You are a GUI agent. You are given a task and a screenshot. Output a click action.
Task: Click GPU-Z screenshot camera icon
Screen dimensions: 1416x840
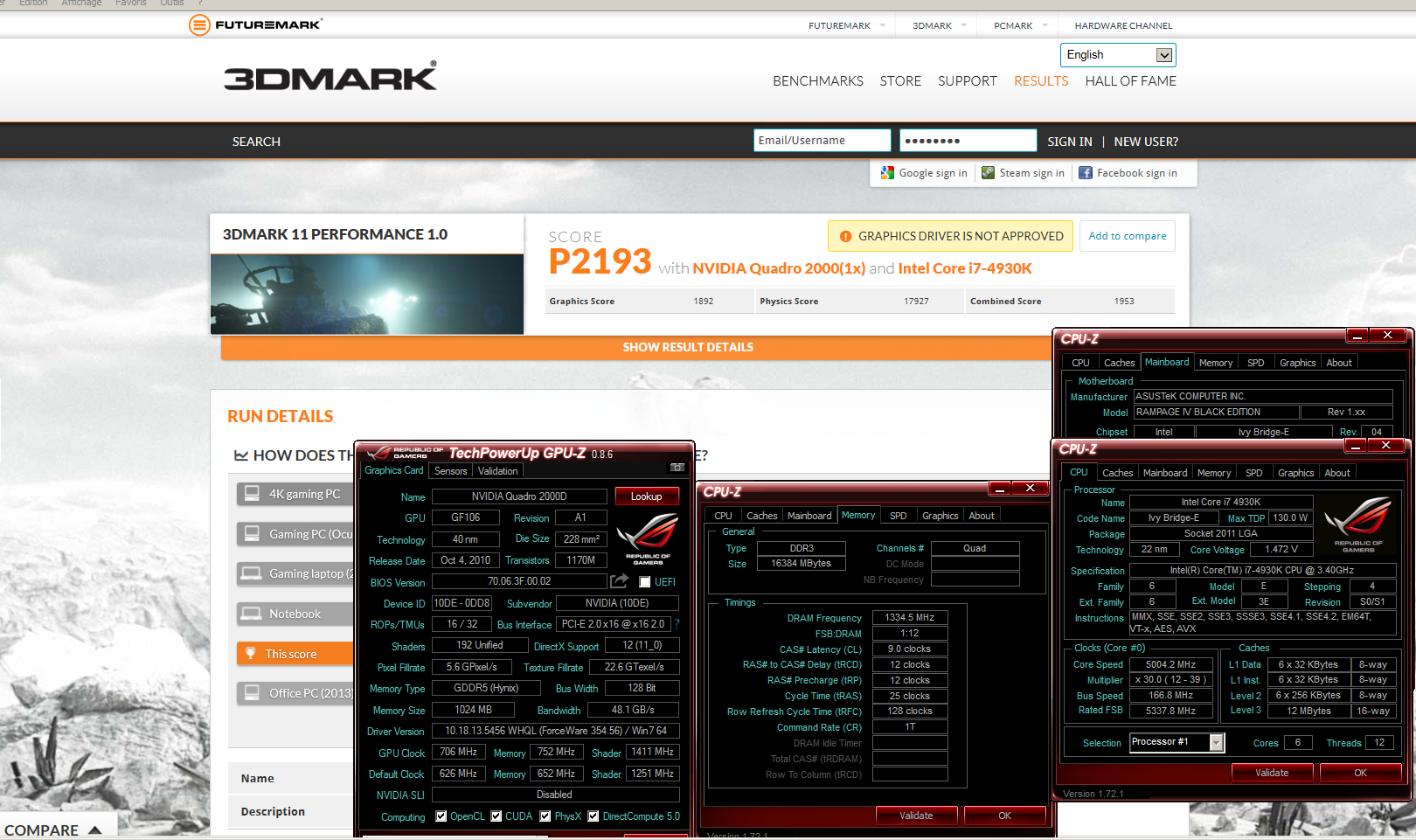point(677,468)
